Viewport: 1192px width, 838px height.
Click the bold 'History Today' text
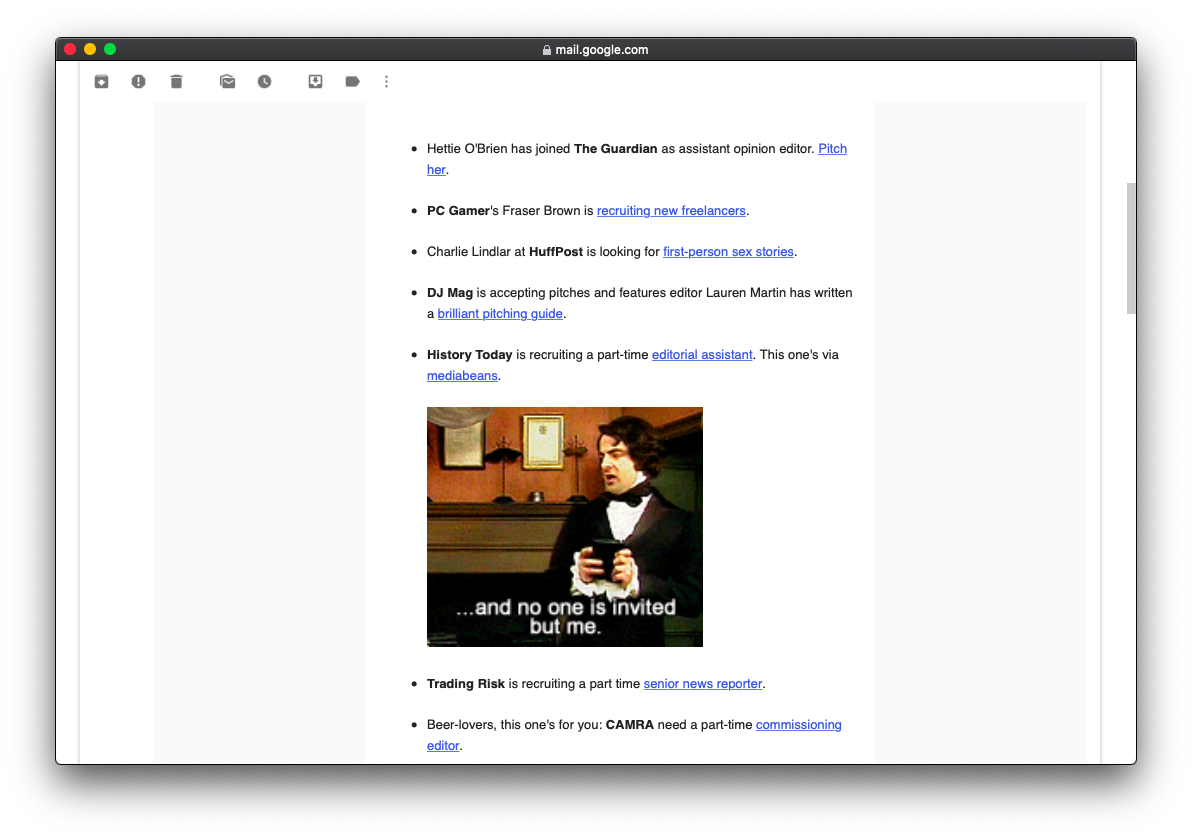(470, 354)
